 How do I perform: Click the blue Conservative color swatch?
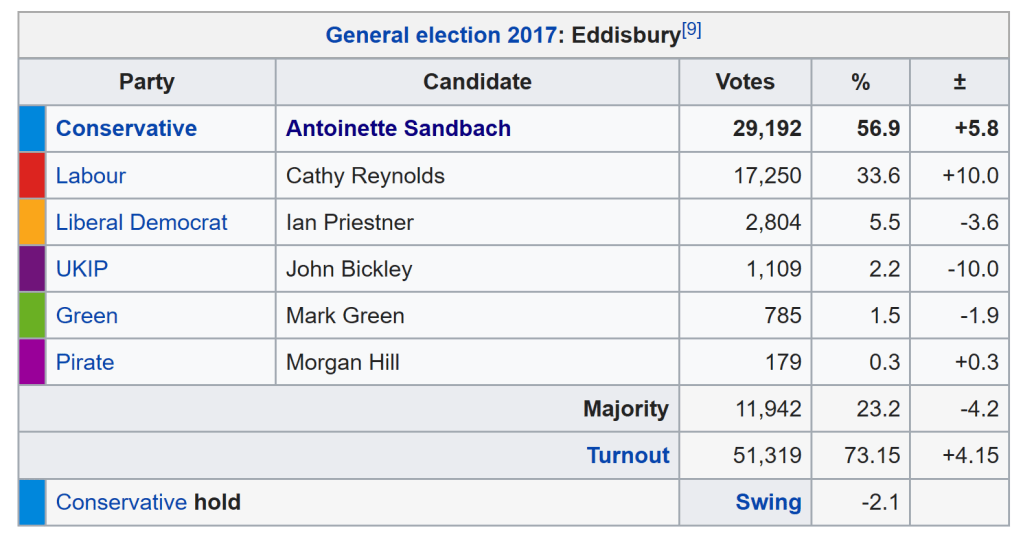click(x=32, y=129)
